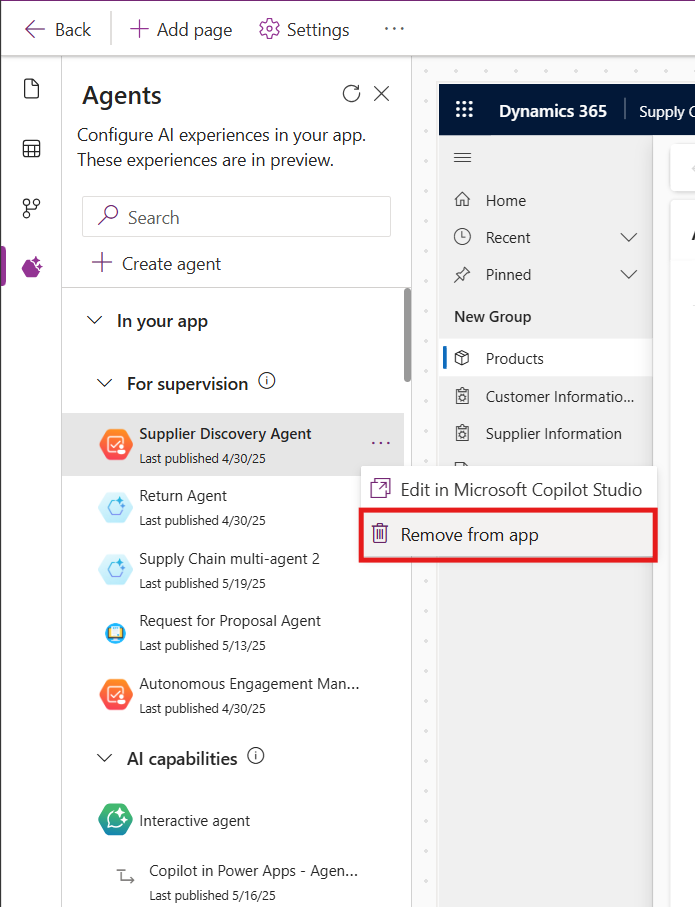The width and height of the screenshot is (695, 907).
Task: Click Autonomous Engagement agent's orange icon
Action: 116,695
